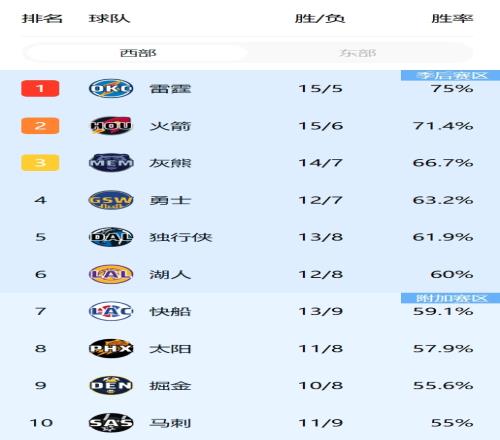The height and width of the screenshot is (440, 500).
Task: Tap the GSW Warriors logo
Action: coord(111,200)
